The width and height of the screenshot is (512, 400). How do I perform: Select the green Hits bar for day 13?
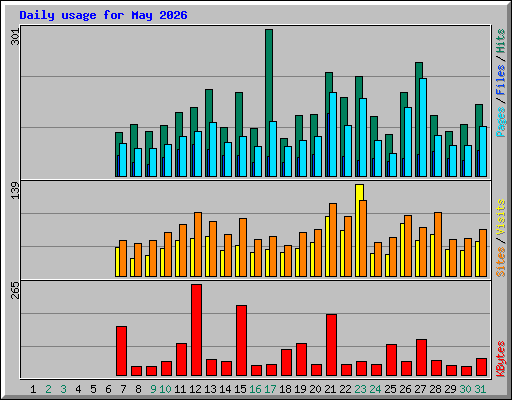[x=209, y=105]
